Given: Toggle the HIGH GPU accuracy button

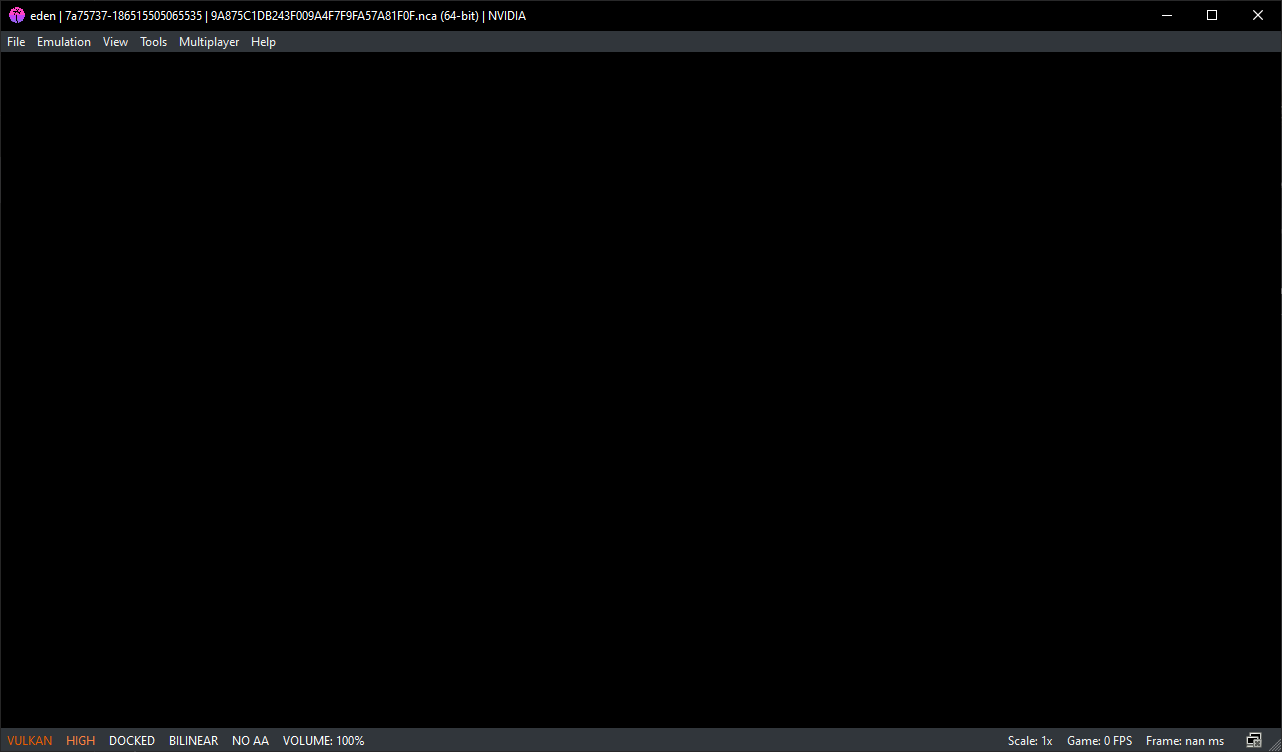Looking at the screenshot, I should coord(81,741).
